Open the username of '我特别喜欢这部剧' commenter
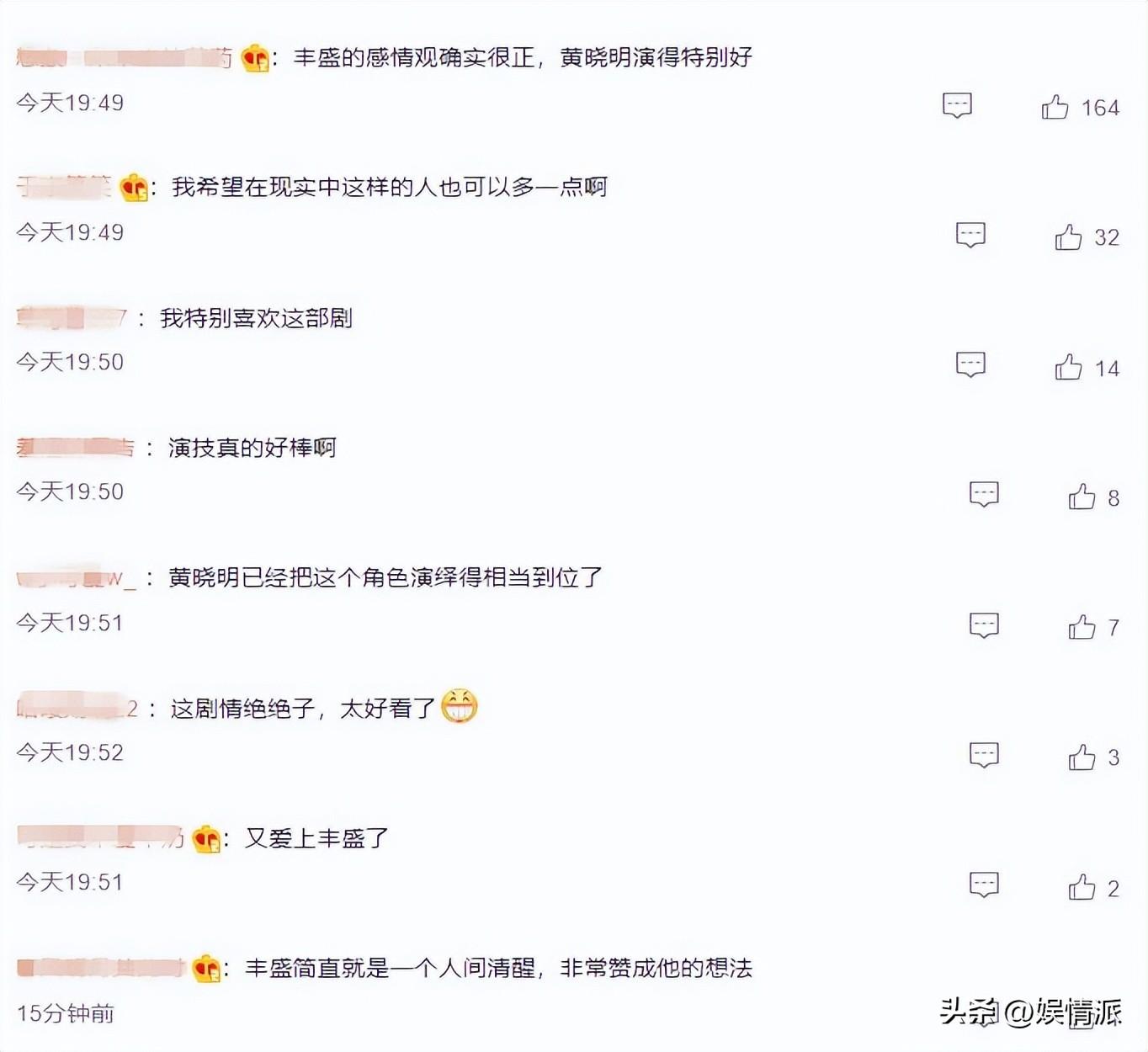The height and width of the screenshot is (1052, 1148). [71, 318]
